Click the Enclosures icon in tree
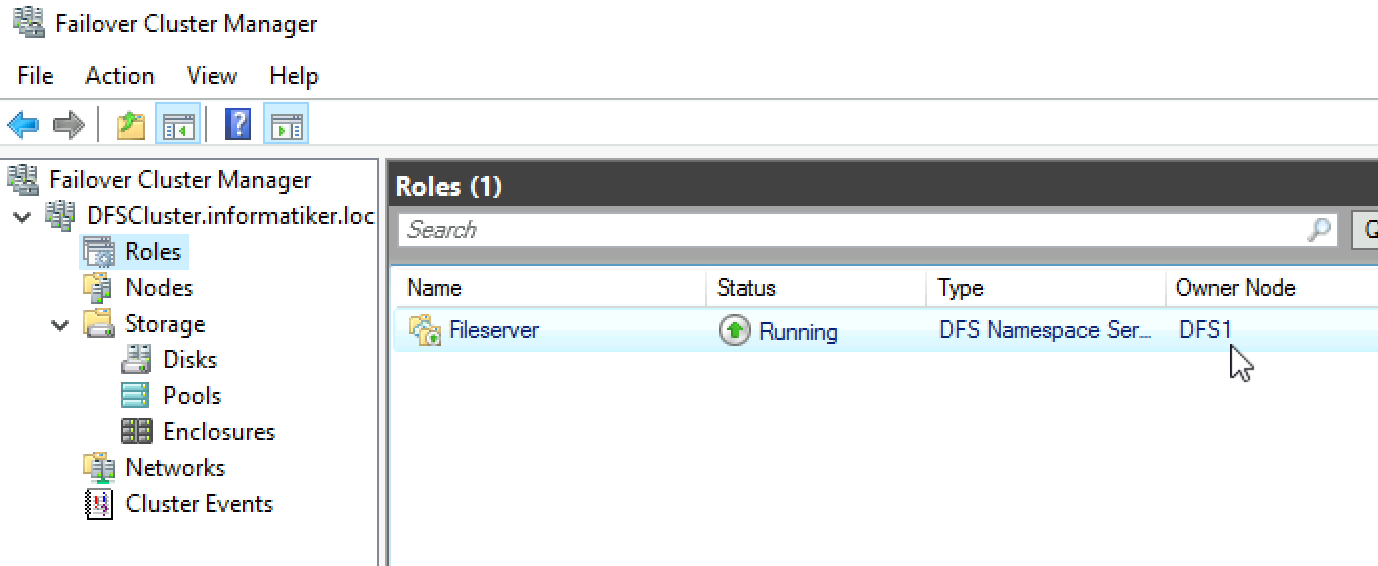This screenshot has height=566, width=1378. 136,432
